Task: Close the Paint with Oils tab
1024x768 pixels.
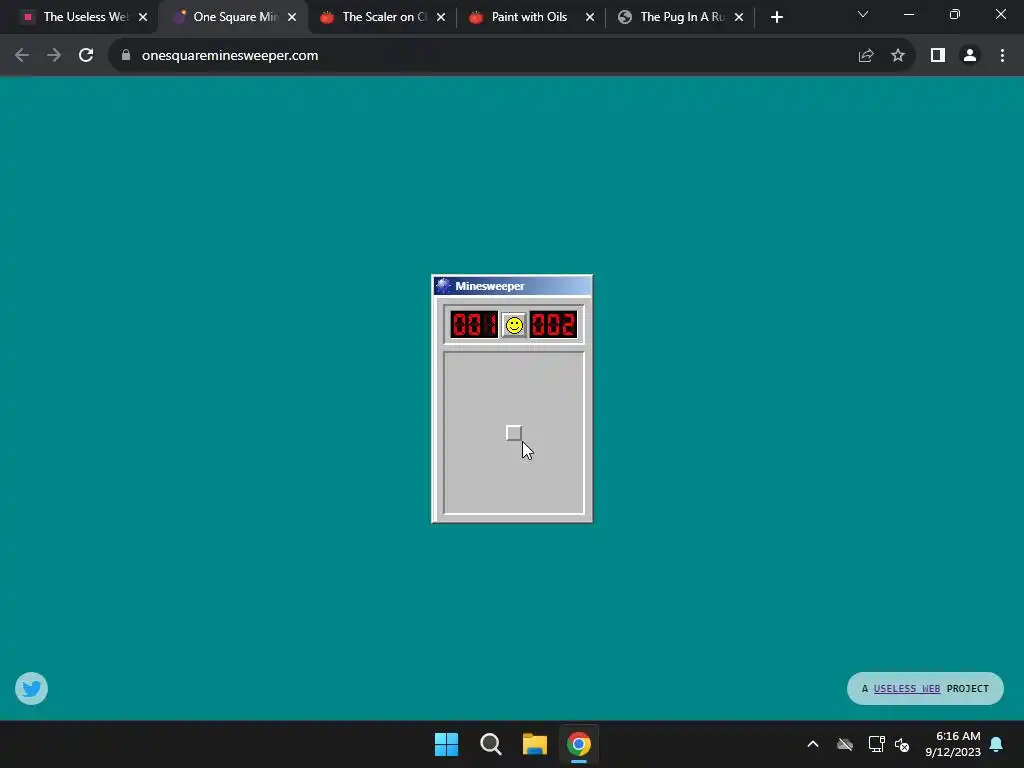Action: [590, 17]
